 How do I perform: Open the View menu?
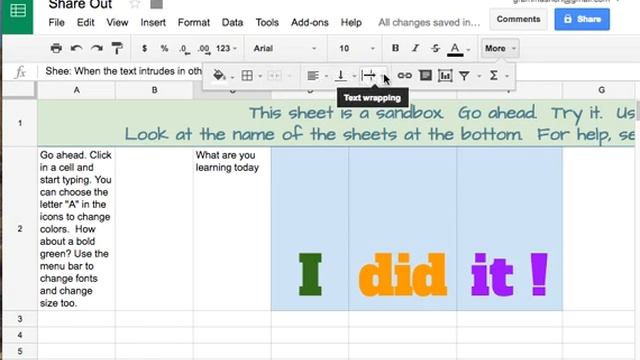pyautogui.click(x=117, y=22)
